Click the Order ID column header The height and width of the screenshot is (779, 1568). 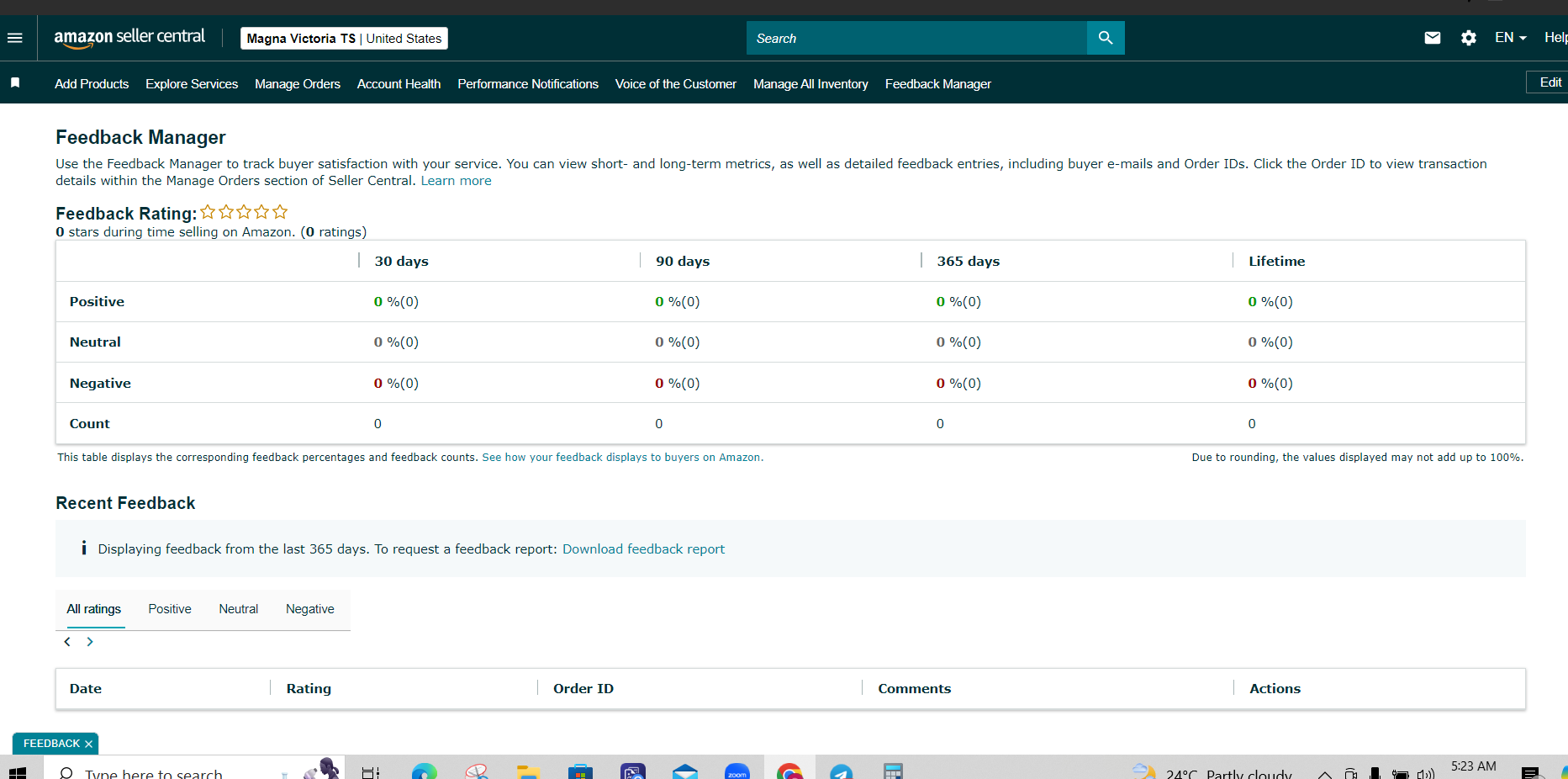tap(583, 689)
